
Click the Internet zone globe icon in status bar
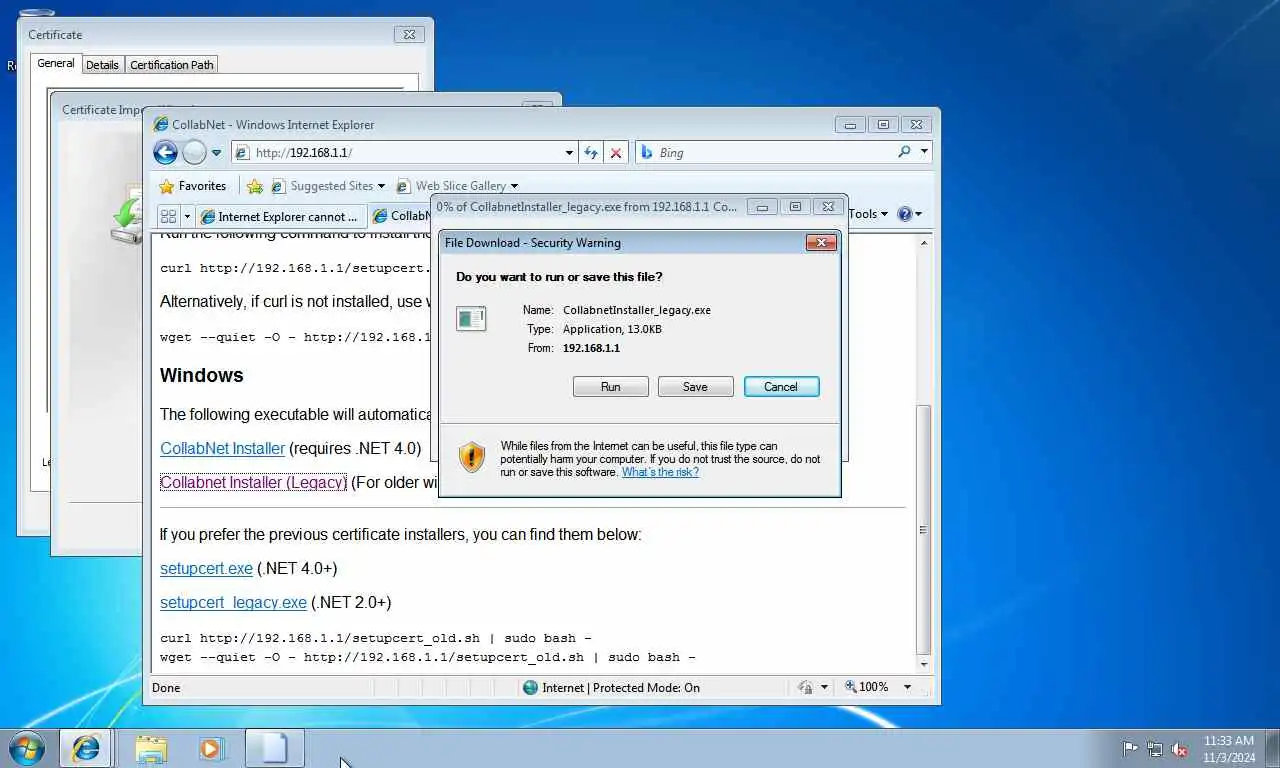click(x=530, y=687)
